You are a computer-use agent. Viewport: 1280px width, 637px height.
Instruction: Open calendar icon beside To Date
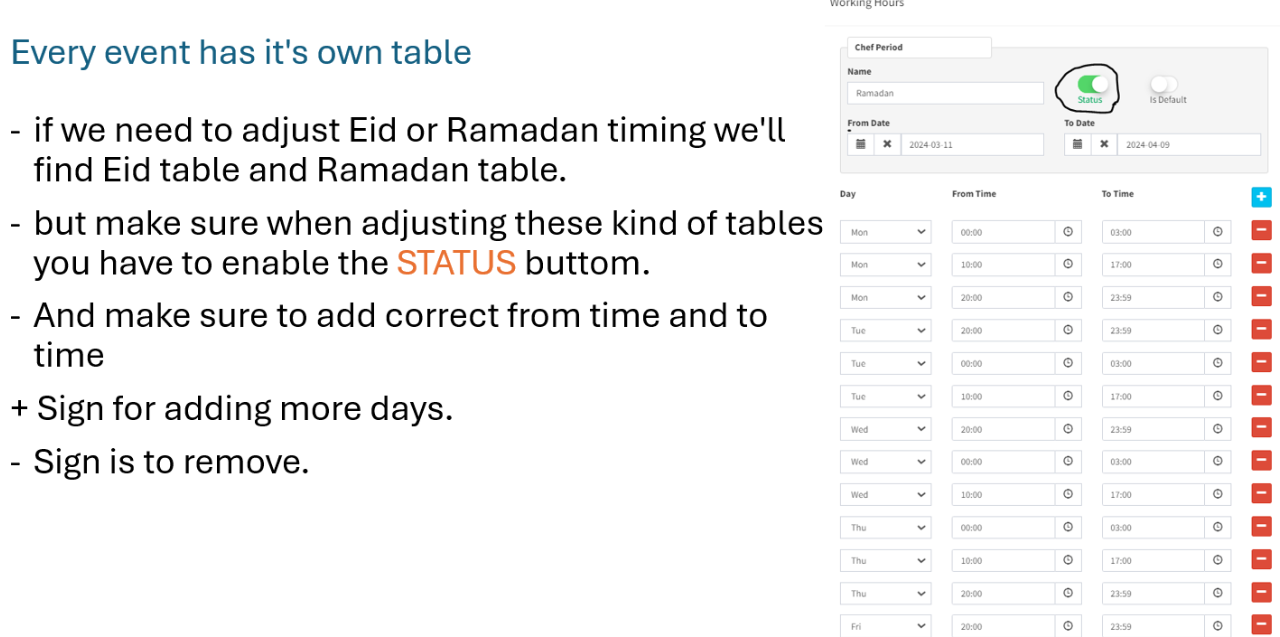1077,144
